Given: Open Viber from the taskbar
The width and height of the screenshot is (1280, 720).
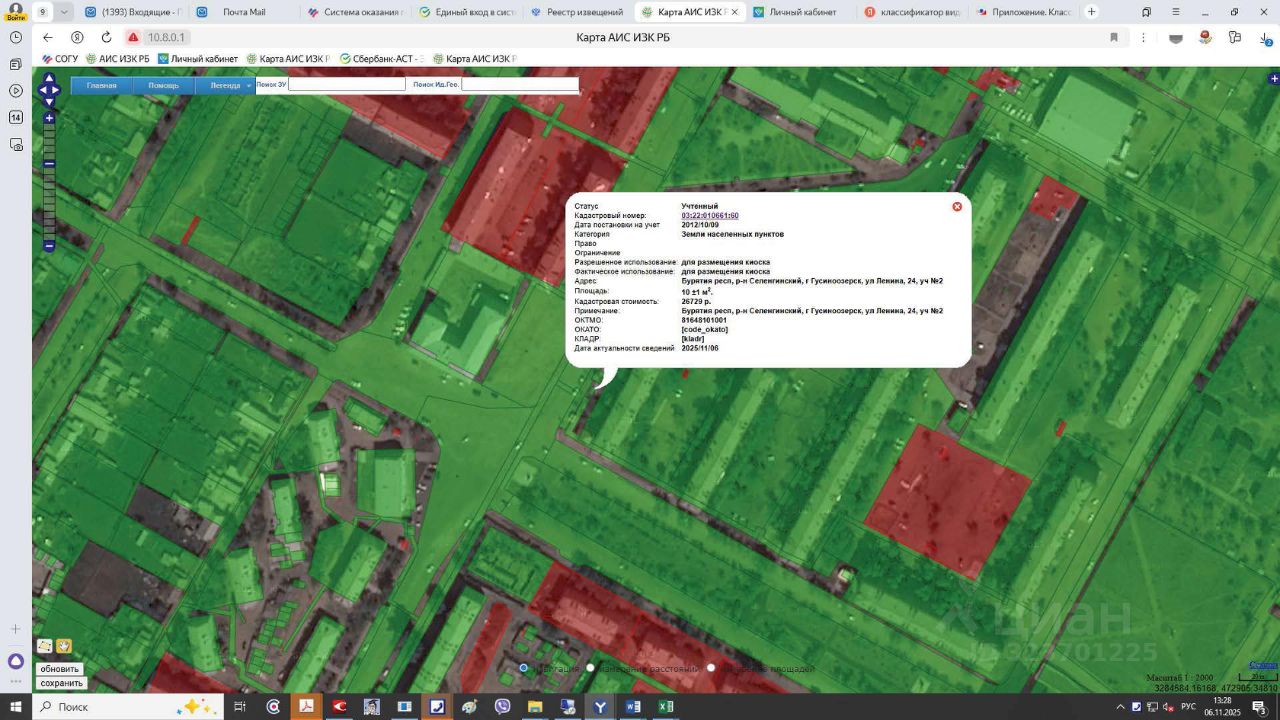Looking at the screenshot, I should coord(502,707).
